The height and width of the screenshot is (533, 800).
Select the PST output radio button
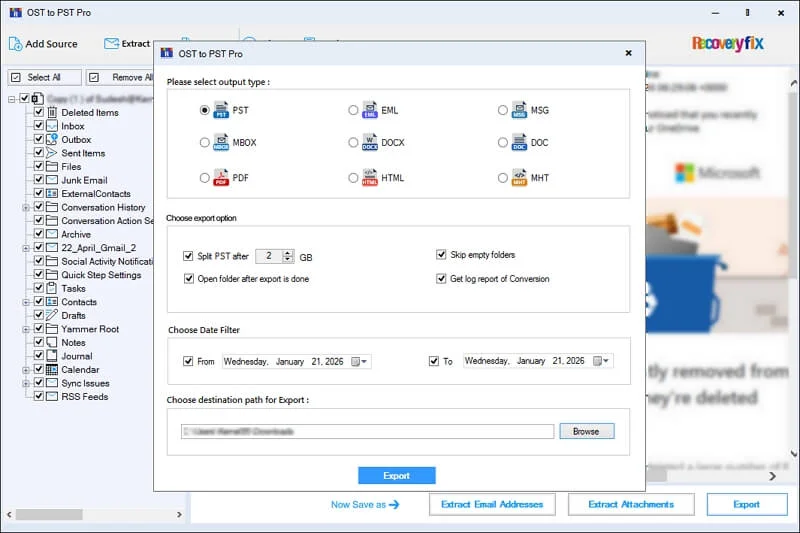tap(205, 110)
